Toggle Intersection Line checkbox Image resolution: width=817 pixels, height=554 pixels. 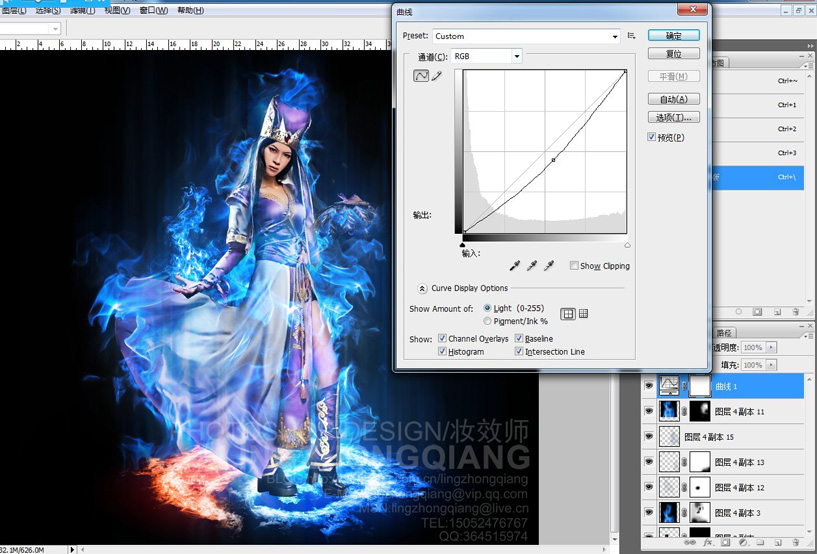pyautogui.click(x=519, y=351)
